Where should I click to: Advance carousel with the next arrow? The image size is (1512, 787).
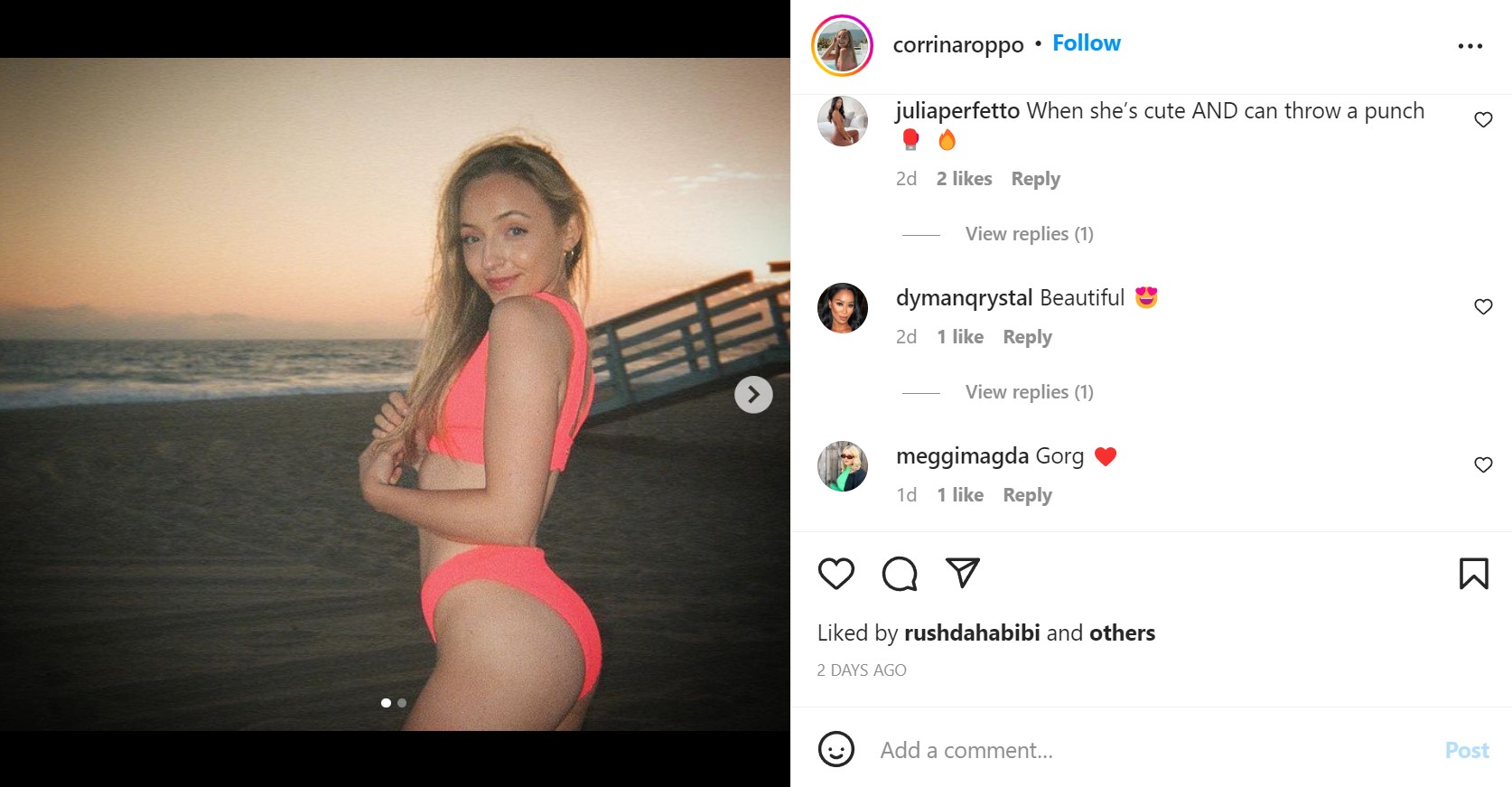(752, 394)
